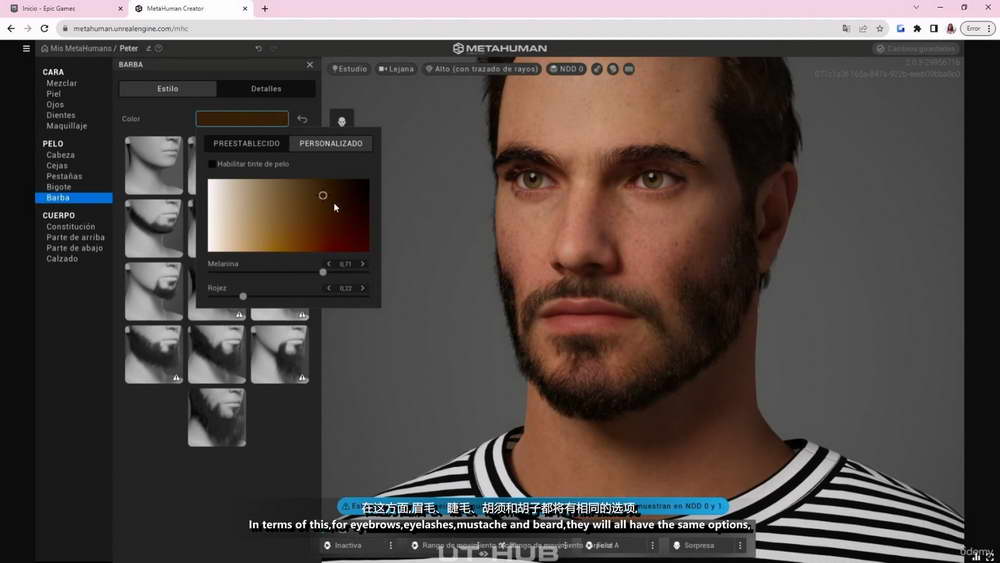Image resolution: width=1000 pixels, height=563 pixels.
Task: Switch to the Detalles tab
Action: point(266,89)
